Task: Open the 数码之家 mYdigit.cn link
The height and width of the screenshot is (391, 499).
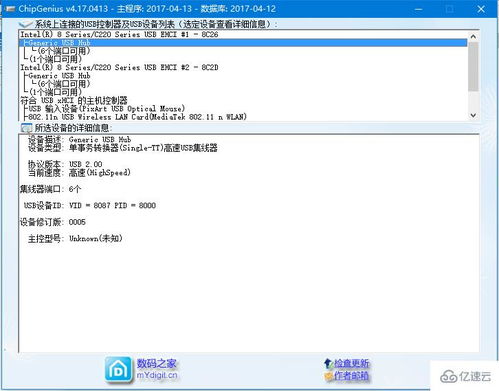Action: 157,369
